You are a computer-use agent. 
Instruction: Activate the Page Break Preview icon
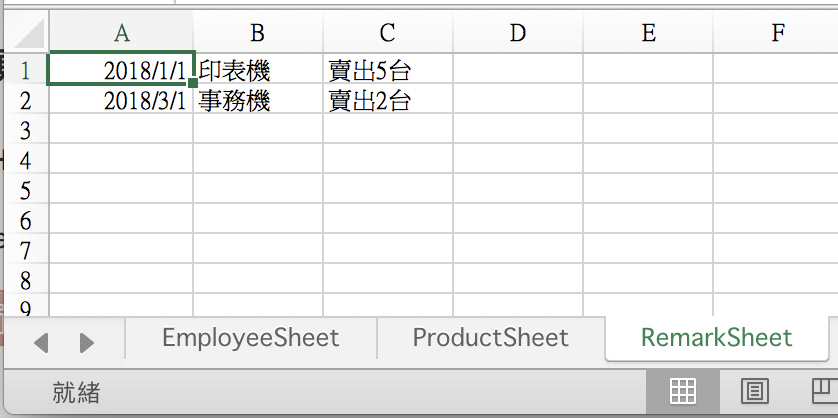(x=825, y=391)
